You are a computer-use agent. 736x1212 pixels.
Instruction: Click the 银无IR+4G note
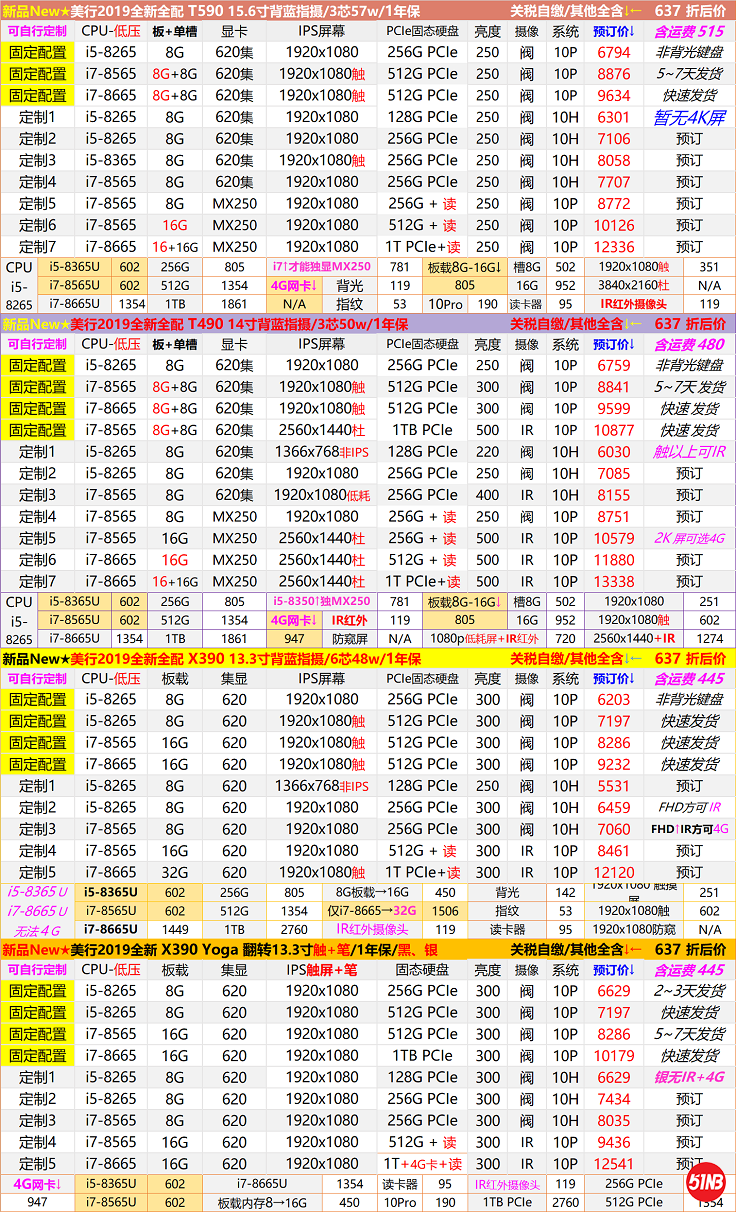pos(689,1077)
